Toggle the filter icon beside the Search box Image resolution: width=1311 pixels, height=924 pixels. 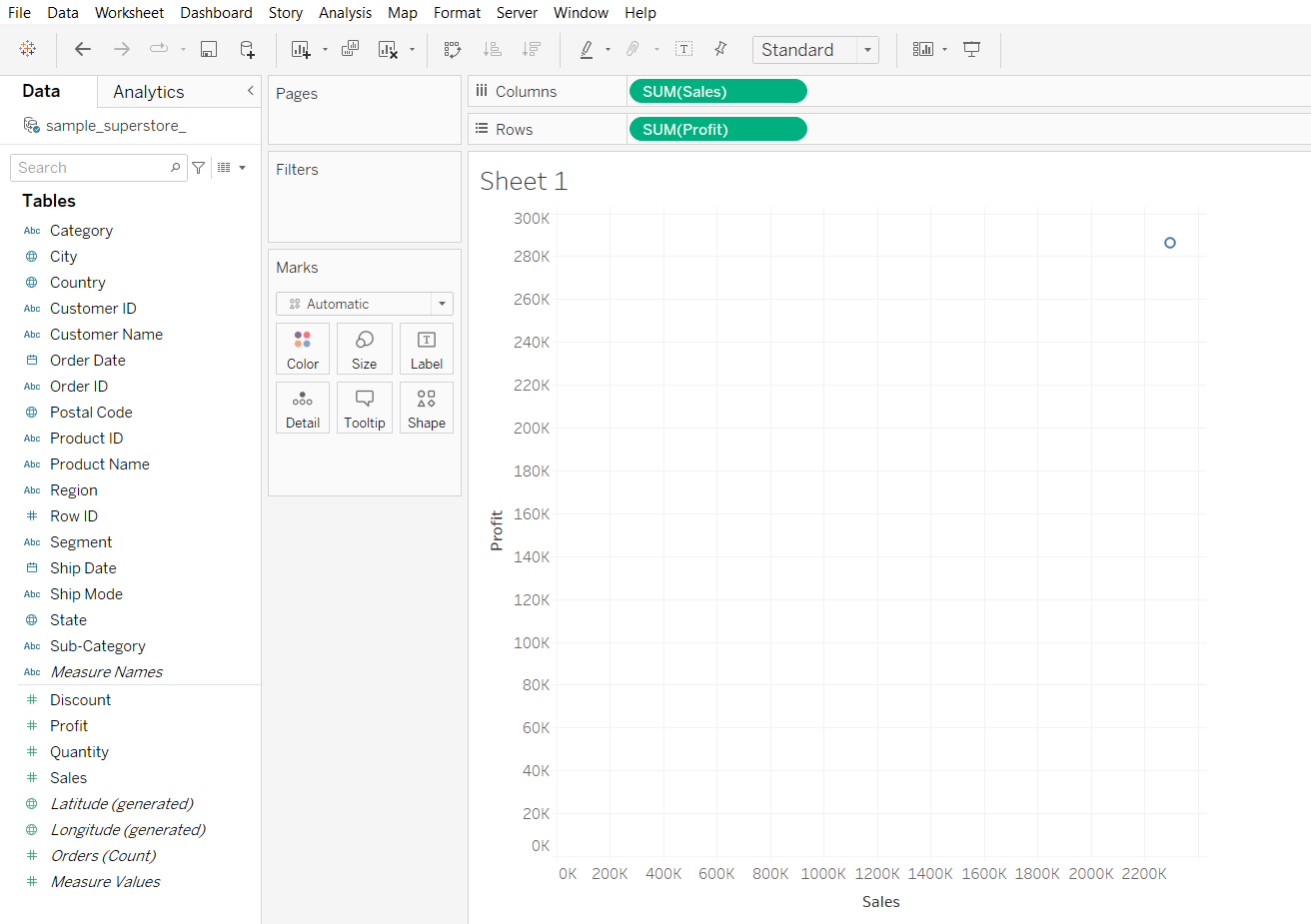pos(199,168)
